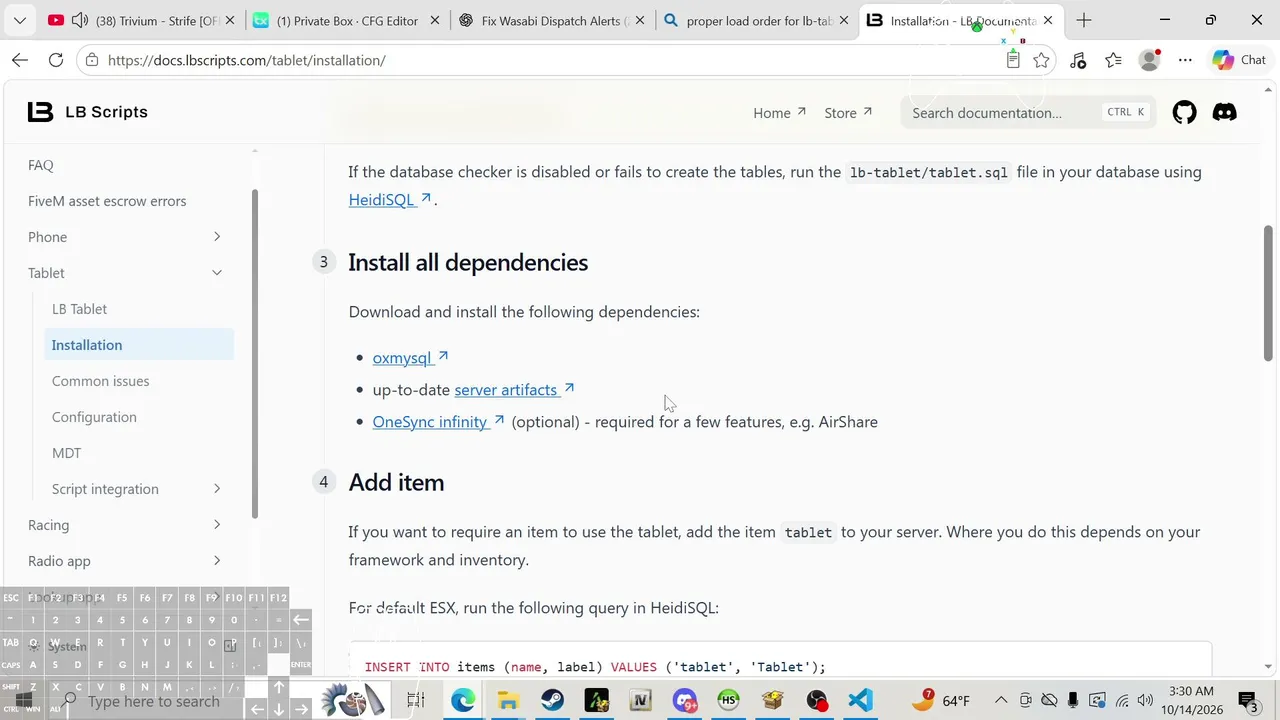
Task: Select Common issues in sidebar
Action: [x=100, y=381]
